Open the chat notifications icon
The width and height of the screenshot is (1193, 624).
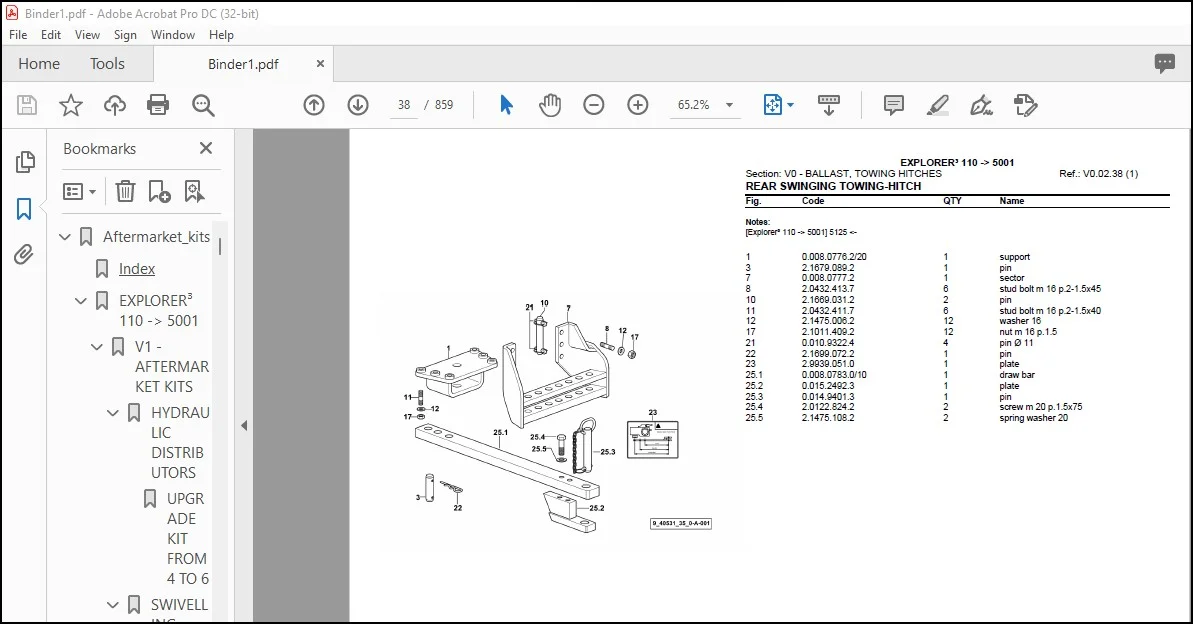[1165, 63]
